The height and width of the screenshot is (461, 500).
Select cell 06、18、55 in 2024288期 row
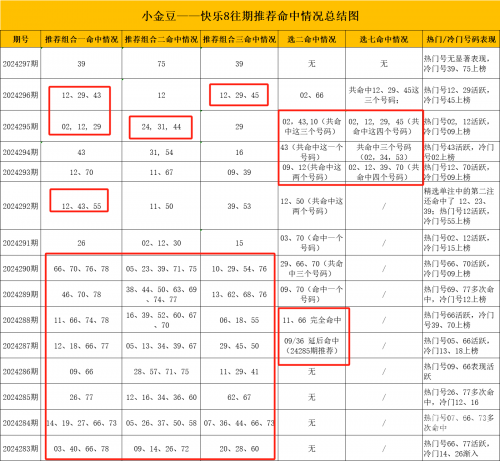[x=239, y=320]
